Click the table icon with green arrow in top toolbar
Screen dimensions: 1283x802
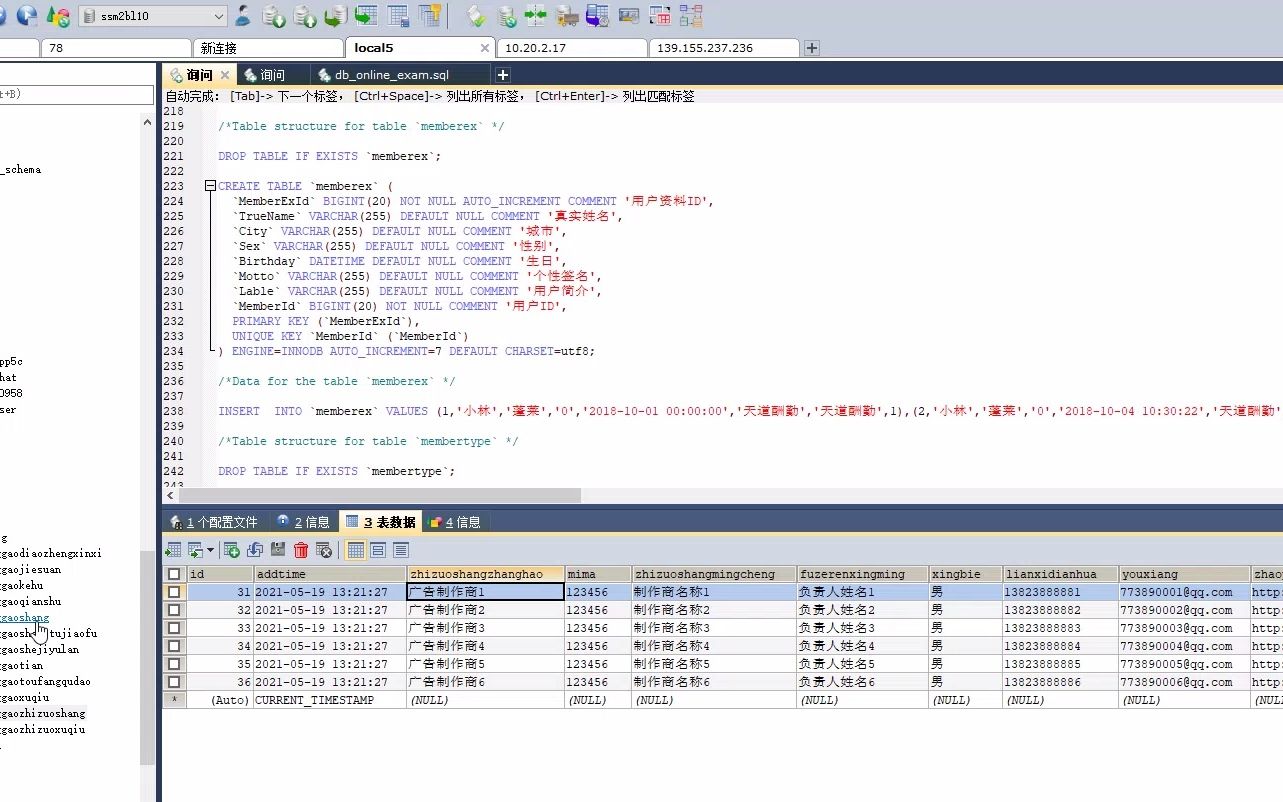(x=367, y=16)
